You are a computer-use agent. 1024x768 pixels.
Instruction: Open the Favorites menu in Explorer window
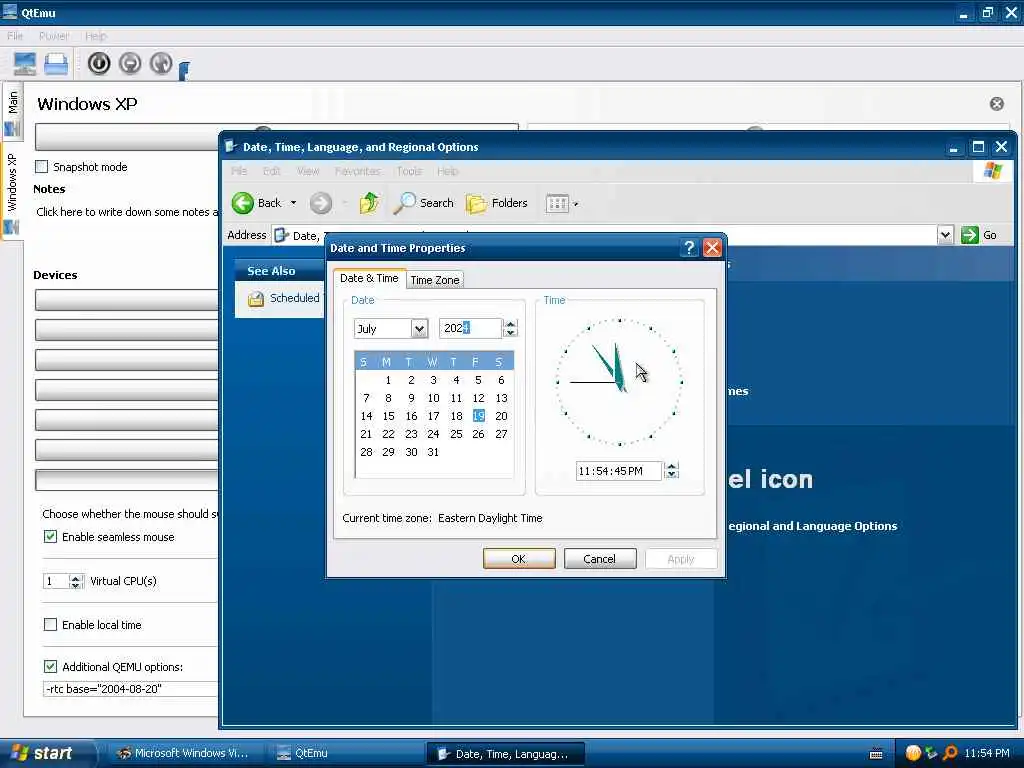click(x=357, y=171)
